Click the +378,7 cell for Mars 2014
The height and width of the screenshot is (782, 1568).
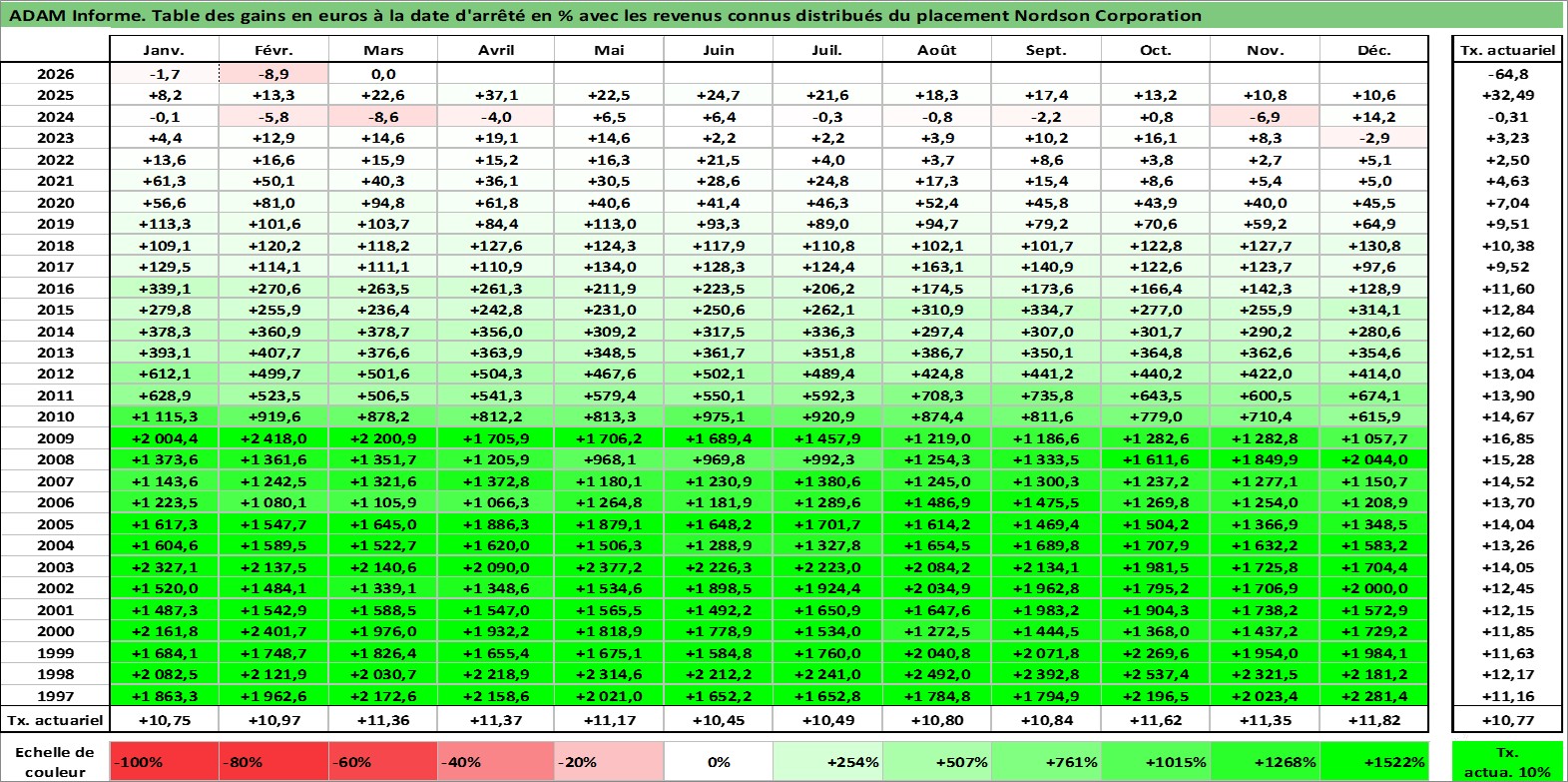[x=383, y=332]
